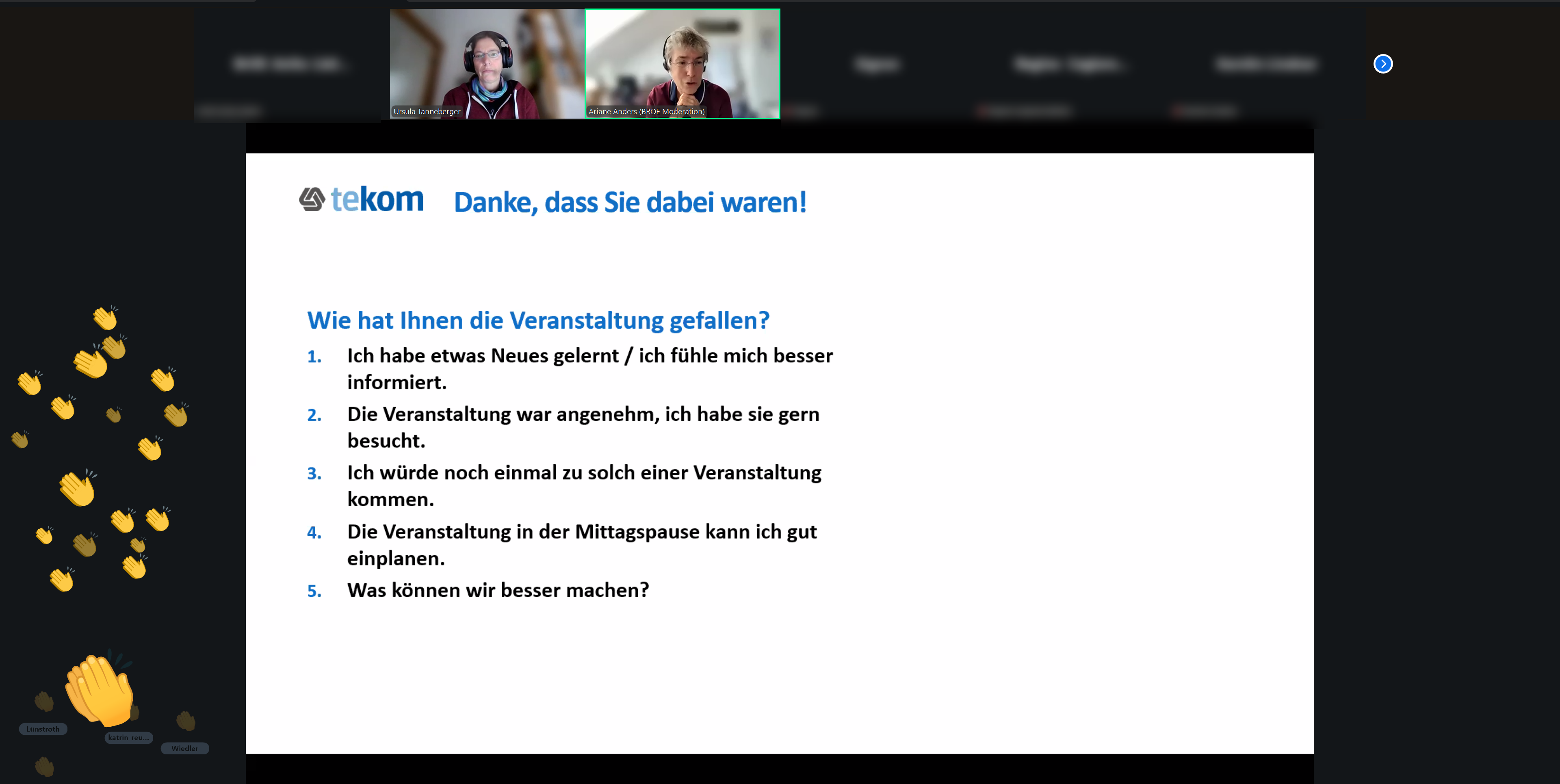Viewport: 1560px width, 784px height.
Task: Click the large clapping hands emoji
Action: [100, 690]
